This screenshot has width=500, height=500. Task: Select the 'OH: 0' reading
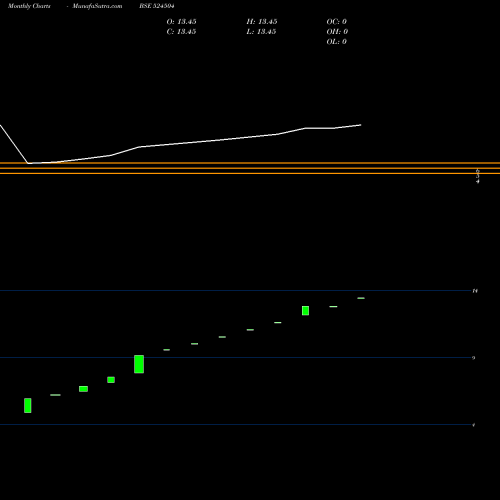[337, 32]
